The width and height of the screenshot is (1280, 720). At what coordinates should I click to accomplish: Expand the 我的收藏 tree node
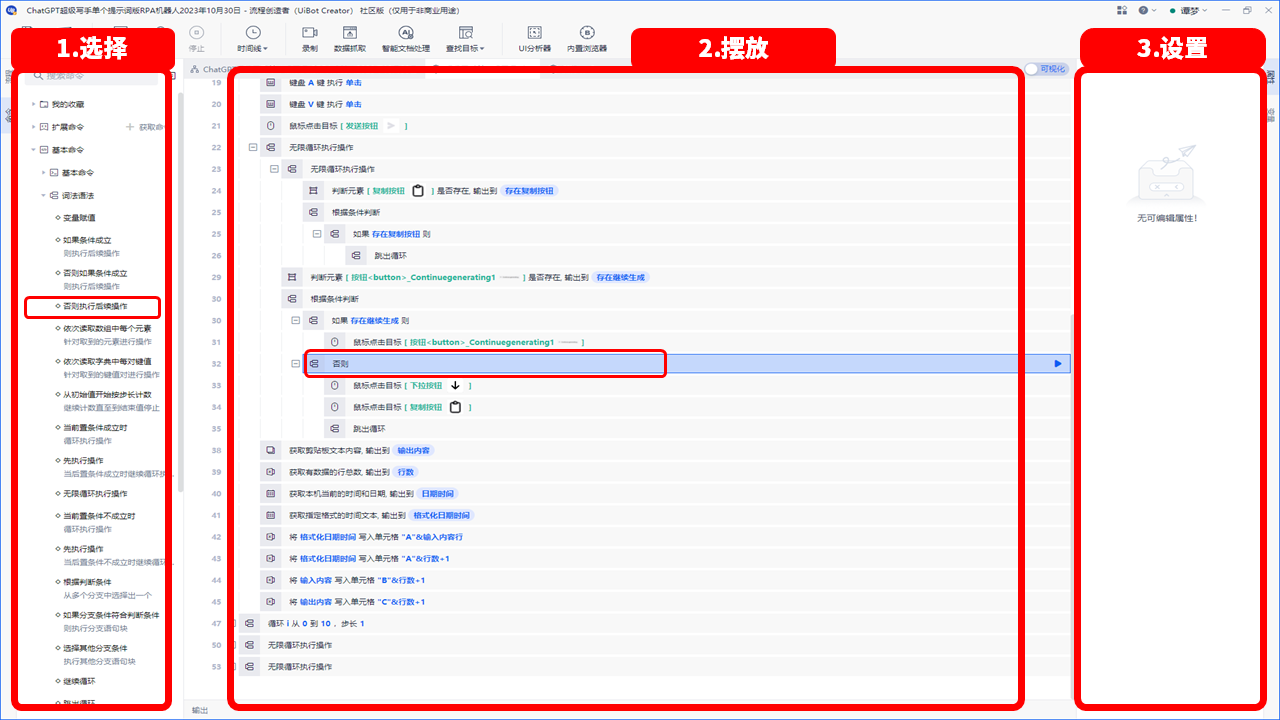click(33, 104)
